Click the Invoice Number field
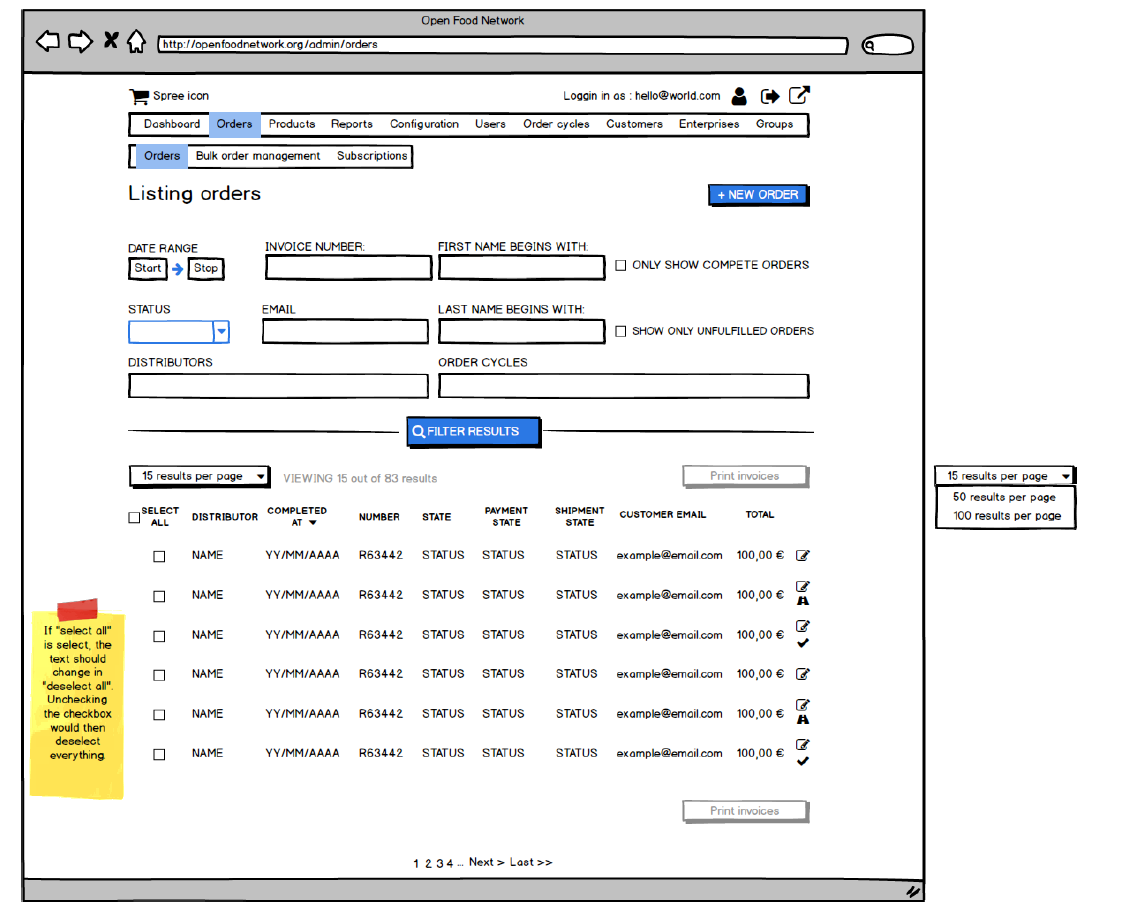The image size is (1126, 911). 348,267
